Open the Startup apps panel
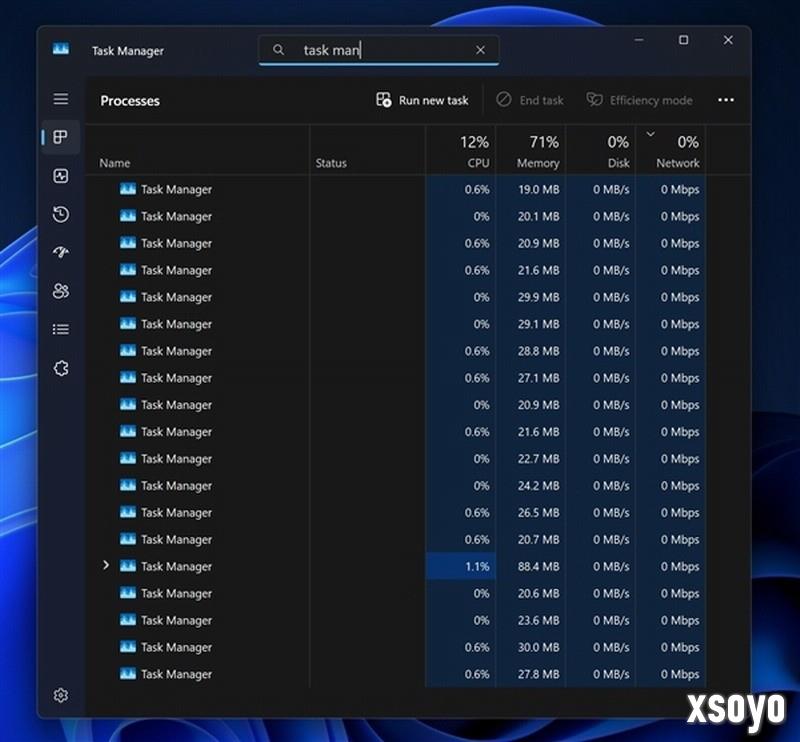Screen dimensions: 800x742 point(60,252)
